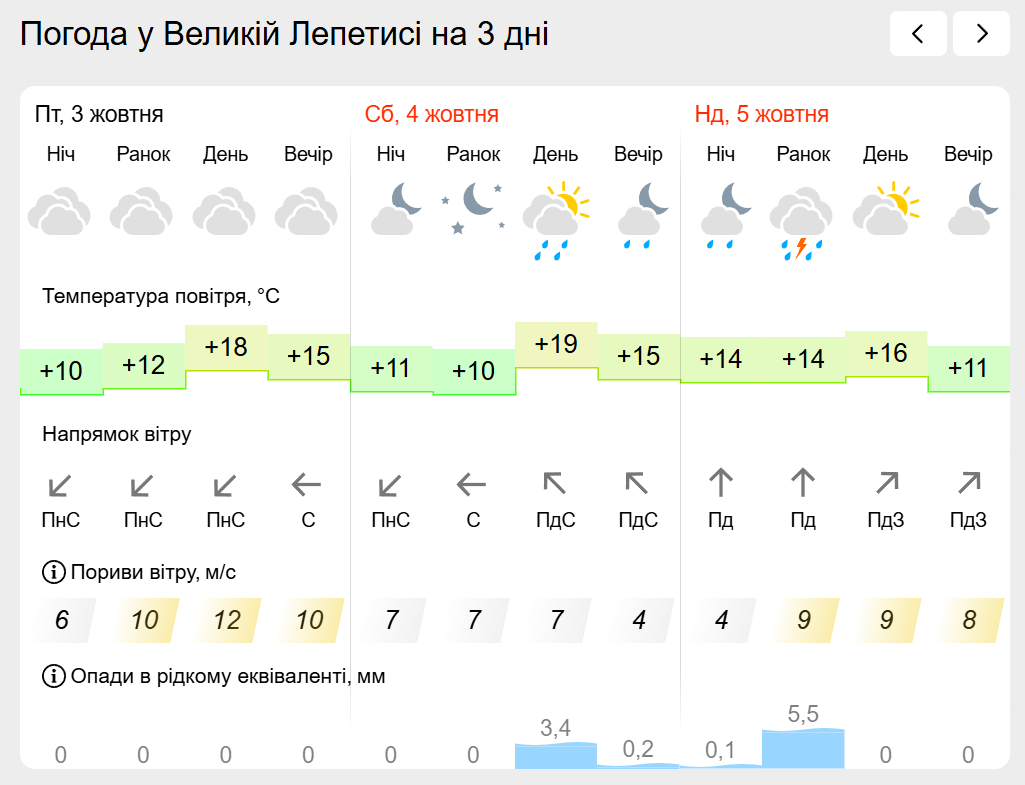
Task: Click the gust value 12 on Friday
Action: [226, 620]
